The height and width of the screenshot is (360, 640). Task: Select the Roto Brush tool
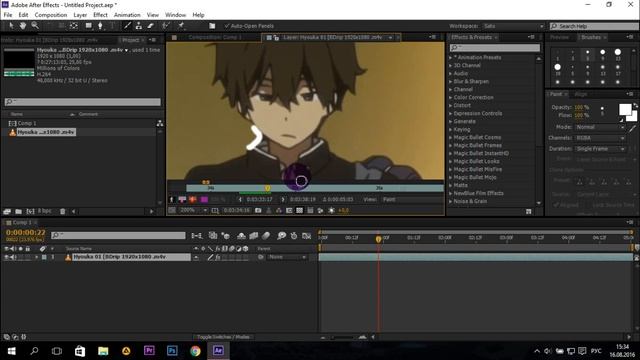[x=166, y=26]
